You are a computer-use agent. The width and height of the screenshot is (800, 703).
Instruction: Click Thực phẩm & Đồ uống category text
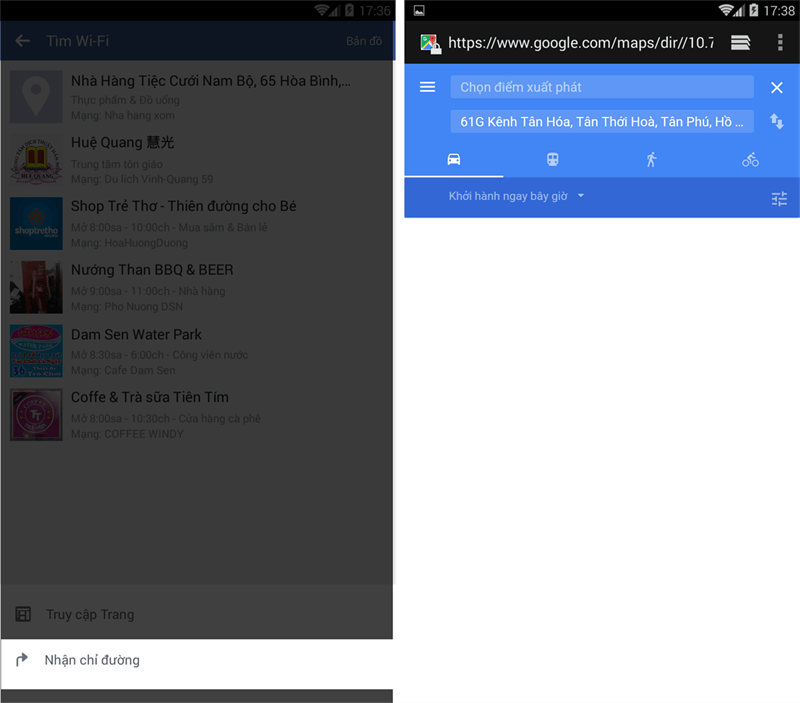[x=125, y=100]
